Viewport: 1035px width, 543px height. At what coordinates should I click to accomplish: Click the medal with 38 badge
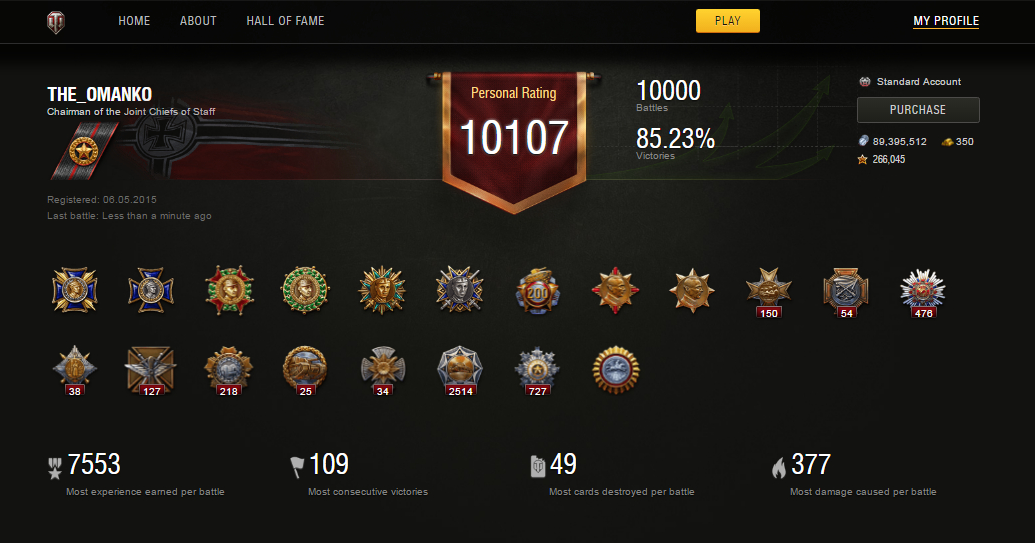[75, 370]
